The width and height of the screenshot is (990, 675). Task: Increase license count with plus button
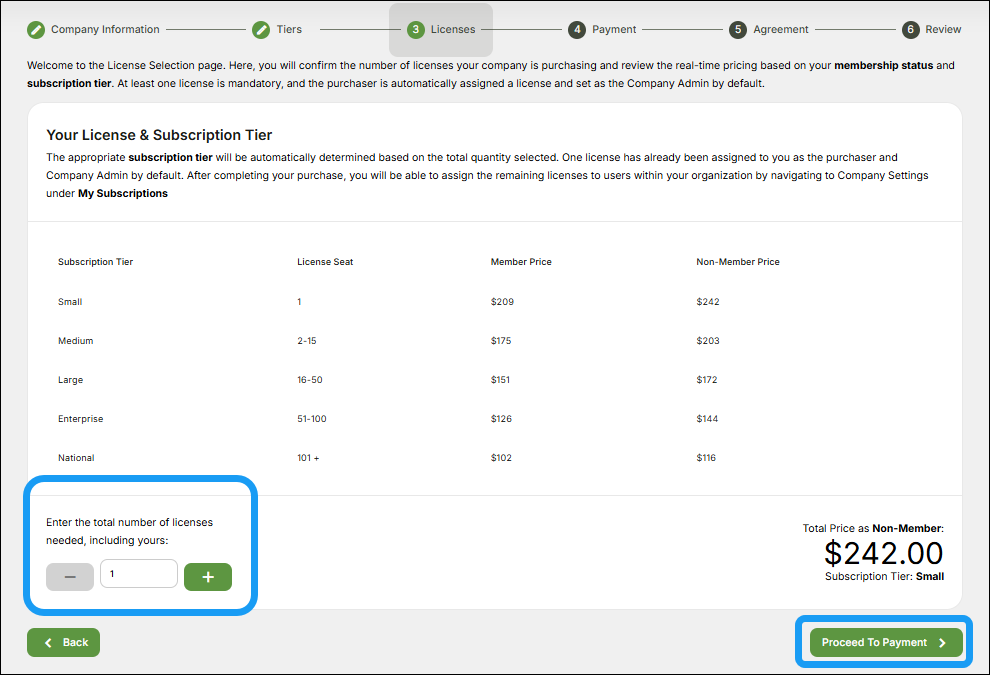(x=207, y=576)
